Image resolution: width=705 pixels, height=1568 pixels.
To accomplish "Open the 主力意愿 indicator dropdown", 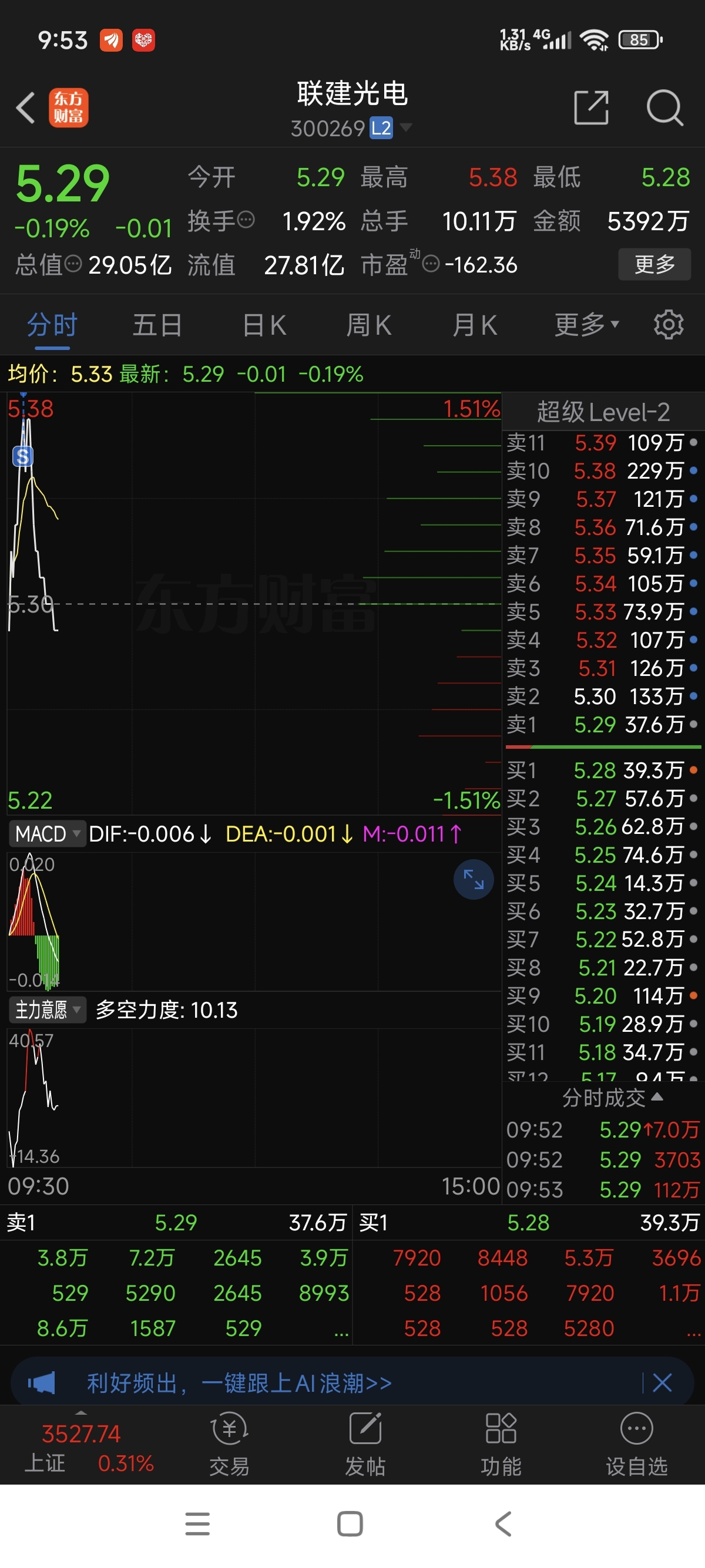I will [x=48, y=1010].
